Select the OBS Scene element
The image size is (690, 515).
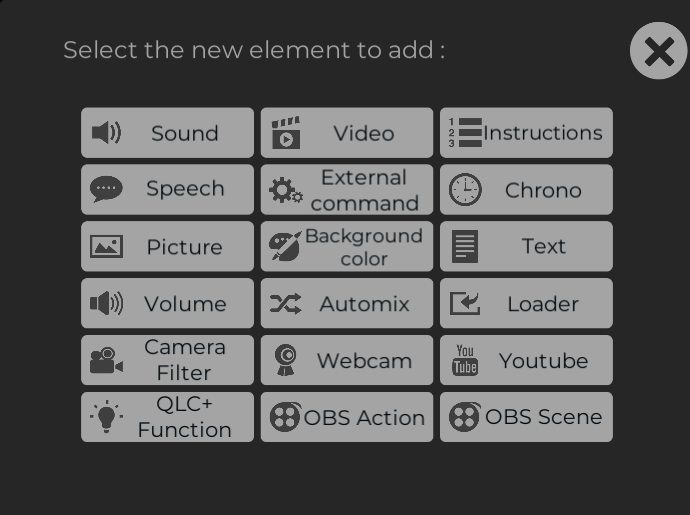526,417
